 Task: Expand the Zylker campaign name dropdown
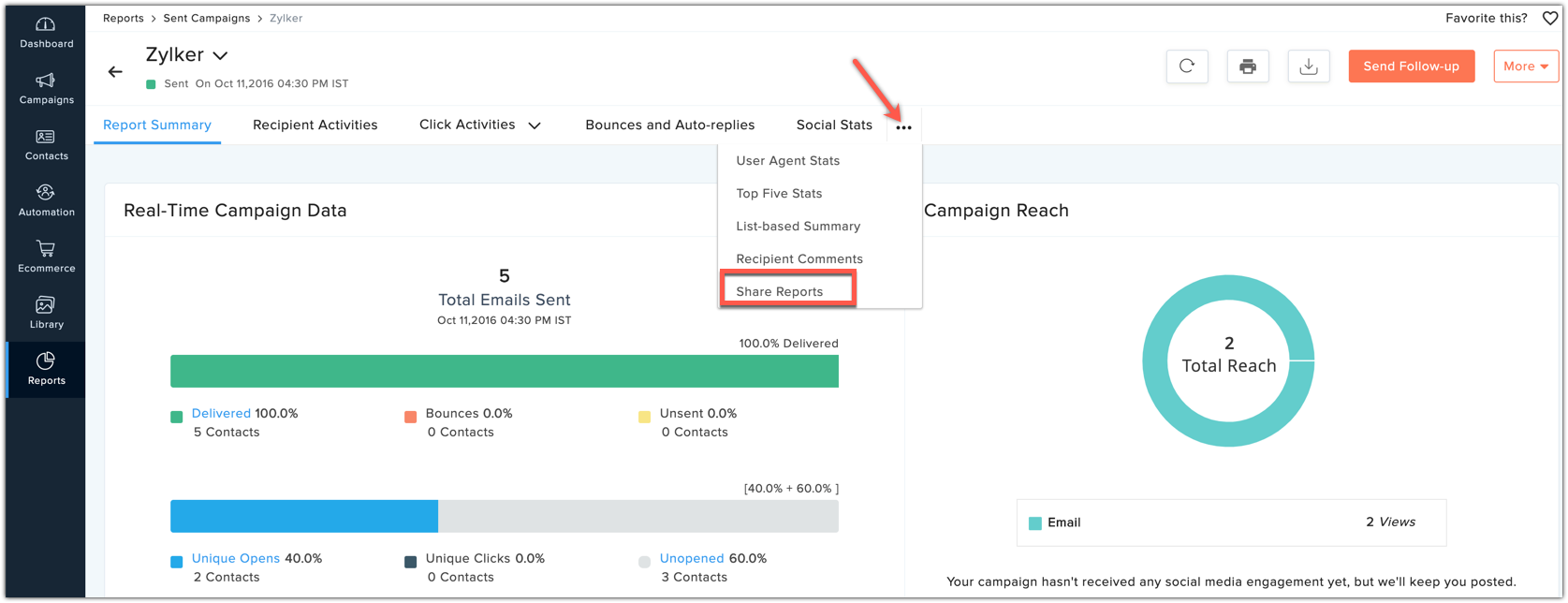(x=220, y=56)
